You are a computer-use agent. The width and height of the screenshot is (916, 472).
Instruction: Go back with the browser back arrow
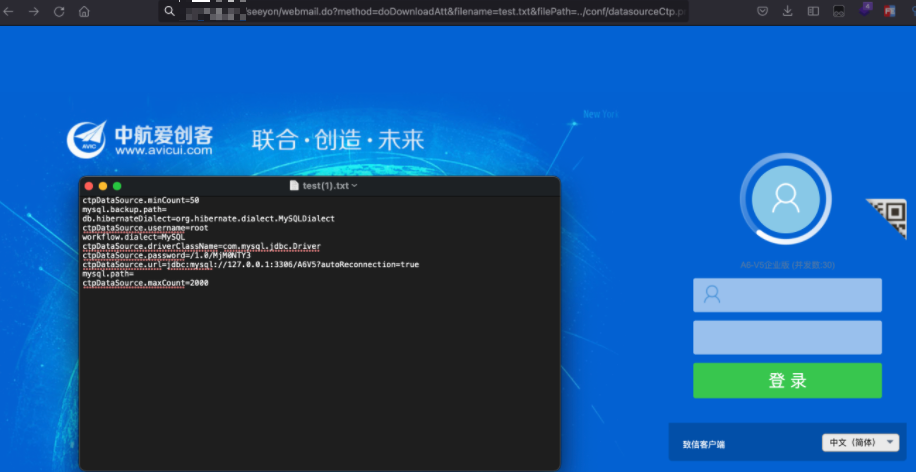pos(8,12)
